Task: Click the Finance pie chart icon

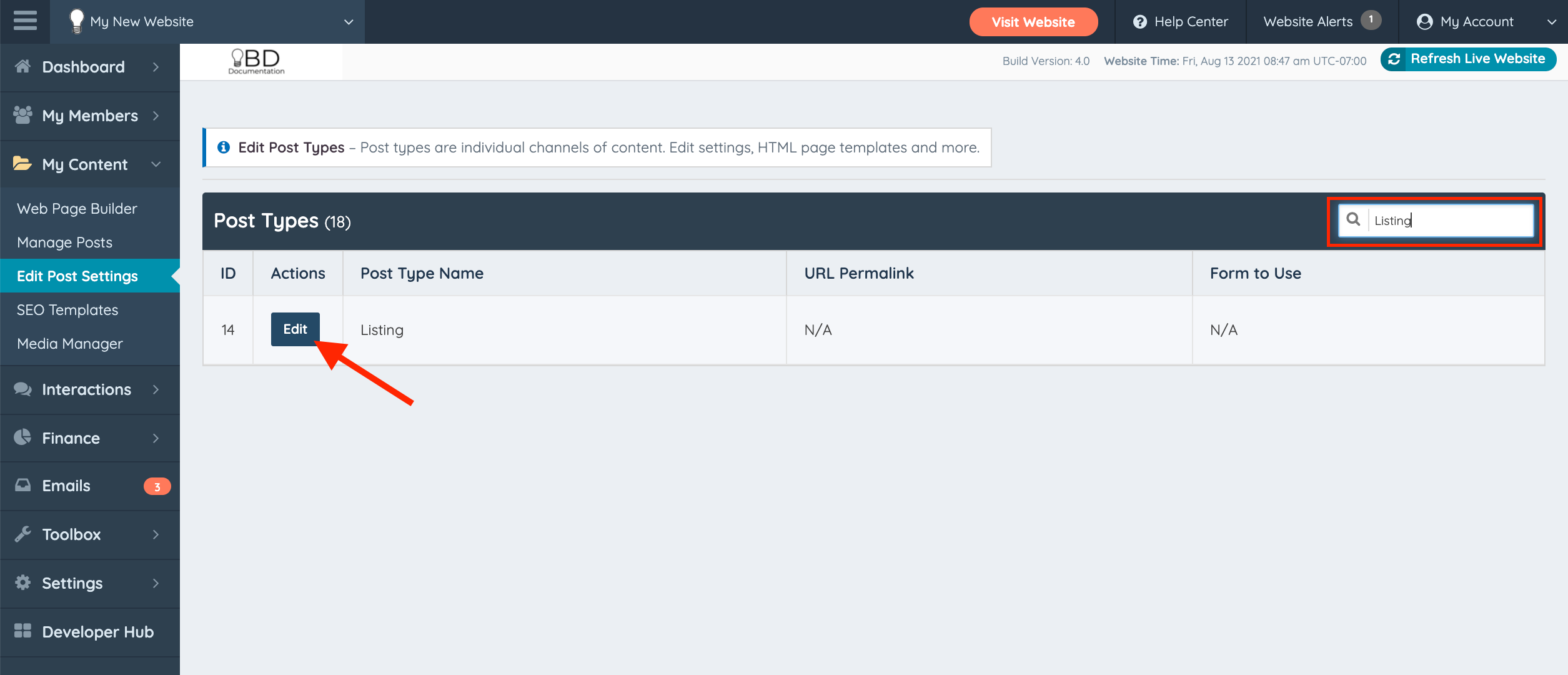Action: click(x=23, y=437)
